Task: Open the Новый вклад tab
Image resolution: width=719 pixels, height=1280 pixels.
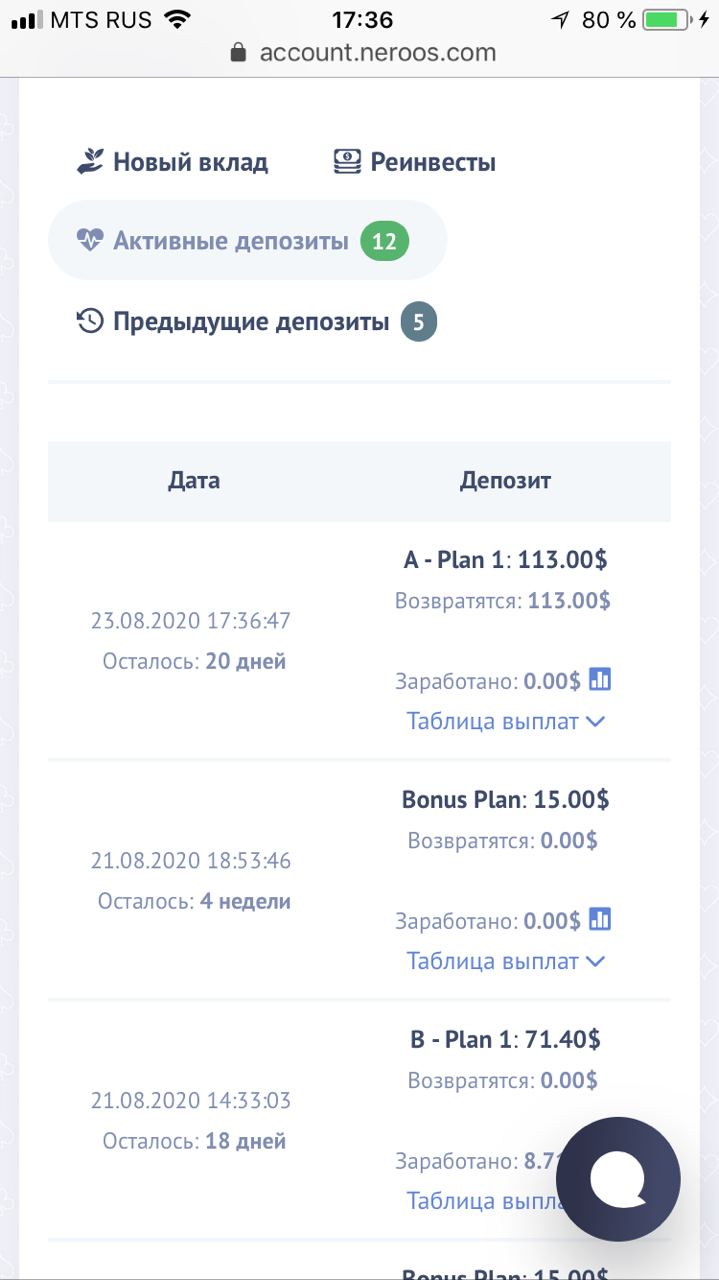Action: pos(172,162)
